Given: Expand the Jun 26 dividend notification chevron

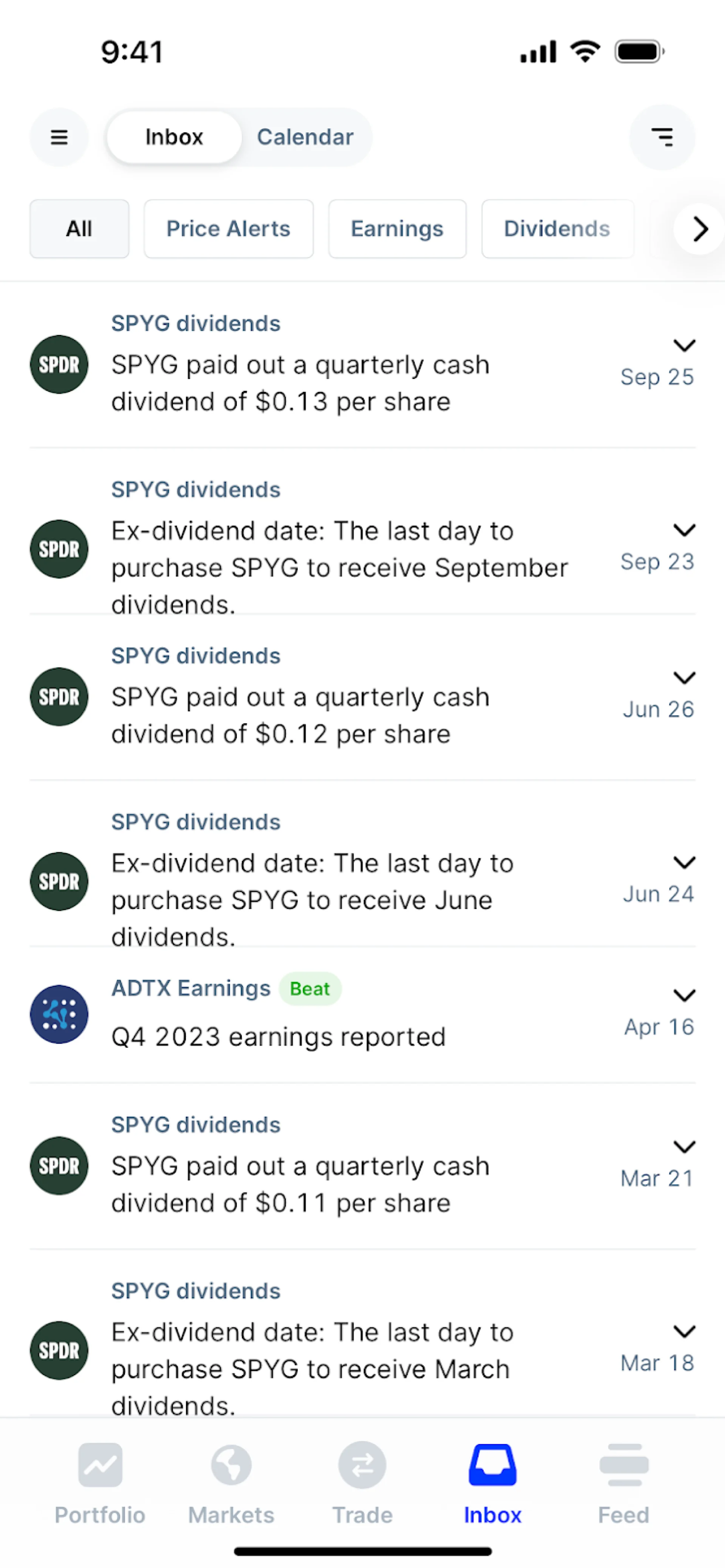Looking at the screenshot, I should coord(684,678).
